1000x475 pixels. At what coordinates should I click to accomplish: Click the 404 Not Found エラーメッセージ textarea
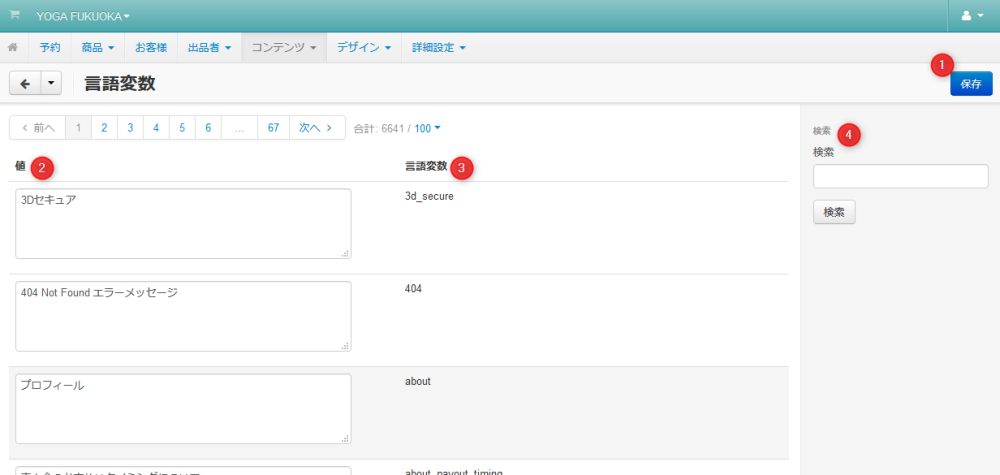[x=183, y=316]
